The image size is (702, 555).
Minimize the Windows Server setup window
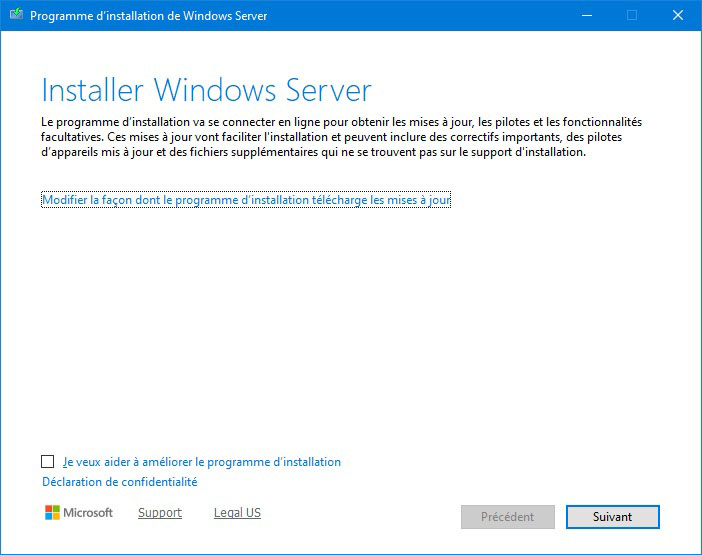(x=586, y=16)
